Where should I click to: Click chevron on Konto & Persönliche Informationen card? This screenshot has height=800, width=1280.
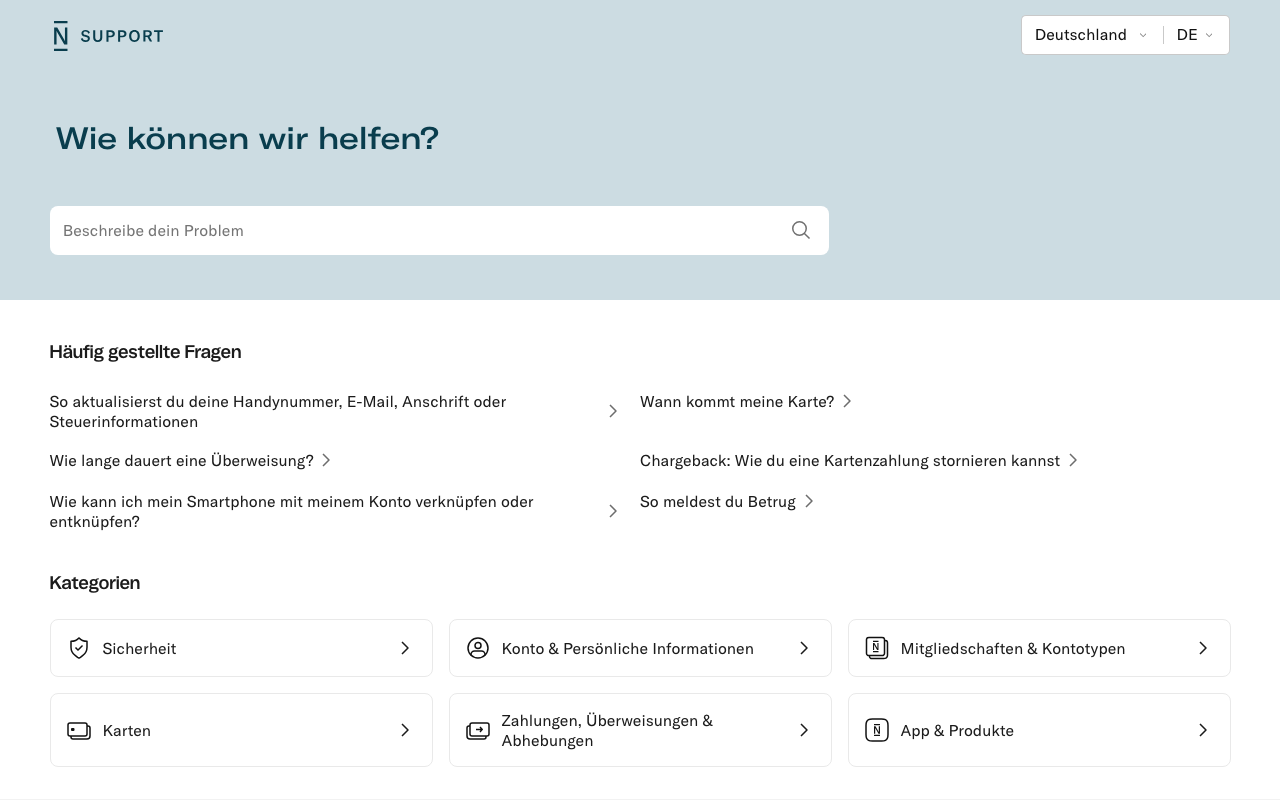point(804,648)
